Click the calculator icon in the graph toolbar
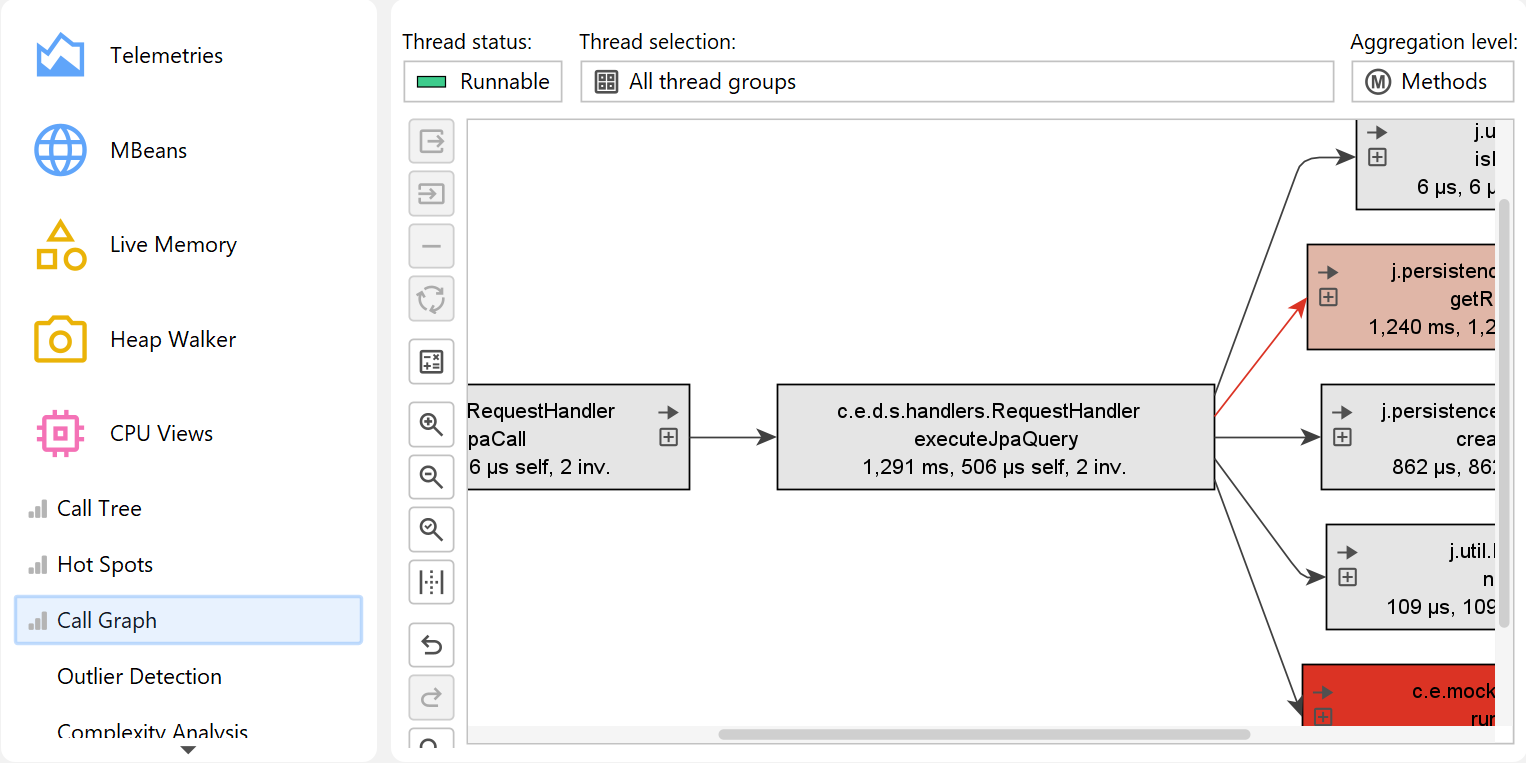This screenshot has height=763, width=1526. [x=432, y=362]
